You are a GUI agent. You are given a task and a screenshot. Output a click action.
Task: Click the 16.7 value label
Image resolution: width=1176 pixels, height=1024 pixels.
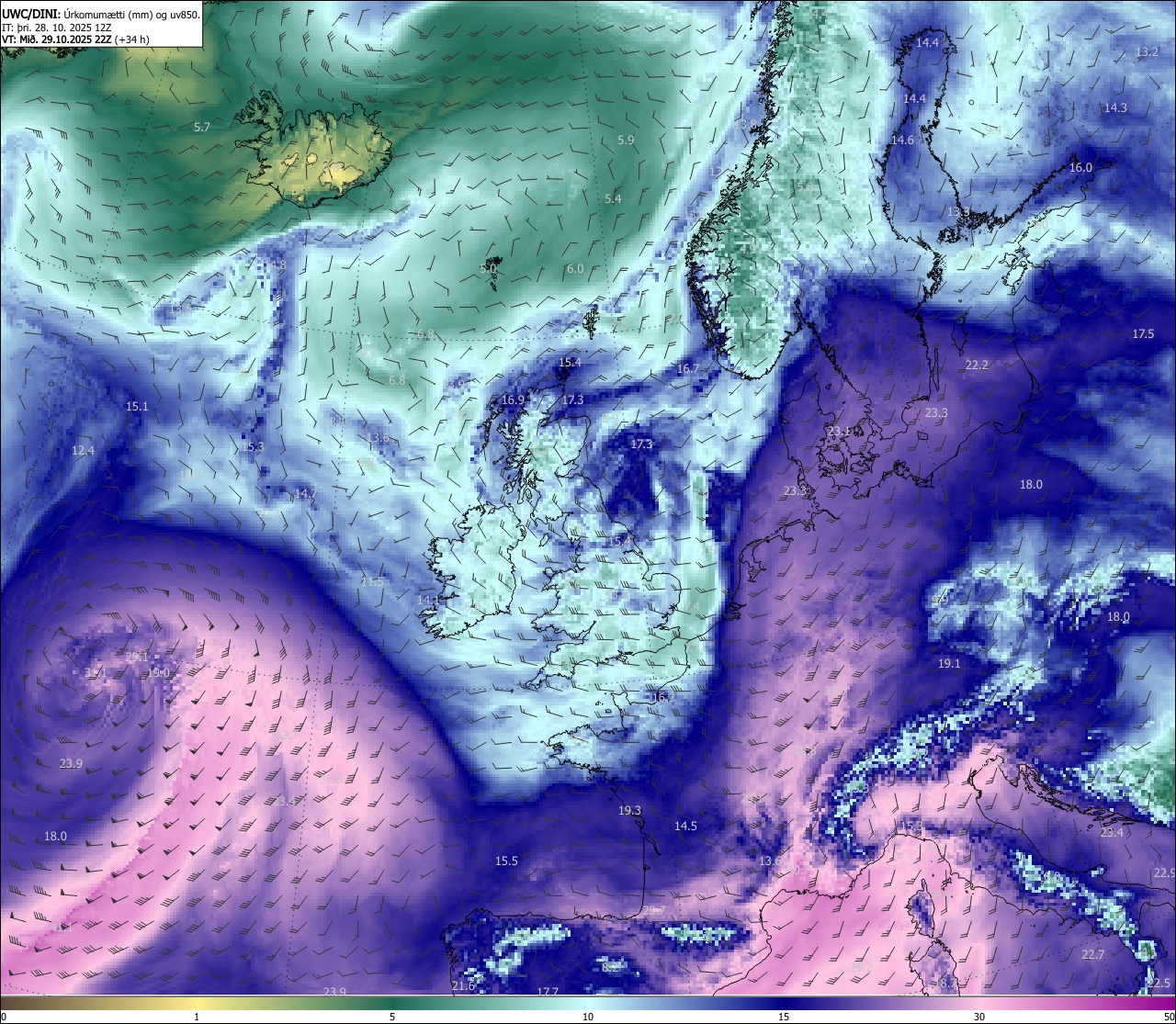tap(688, 369)
